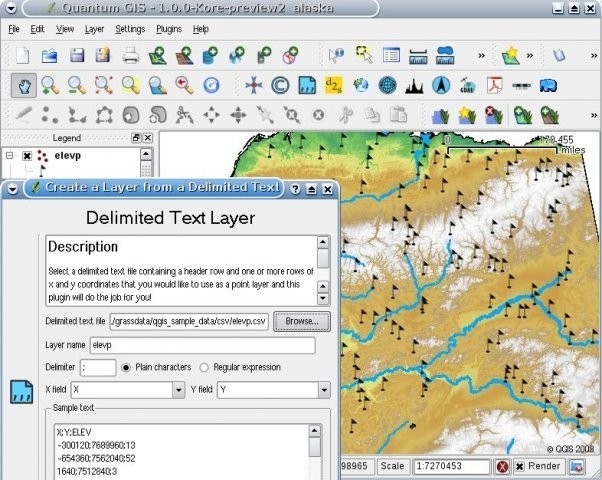The height and width of the screenshot is (480, 602).
Task: Open the Print Composer printer icon
Action: (x=131, y=56)
